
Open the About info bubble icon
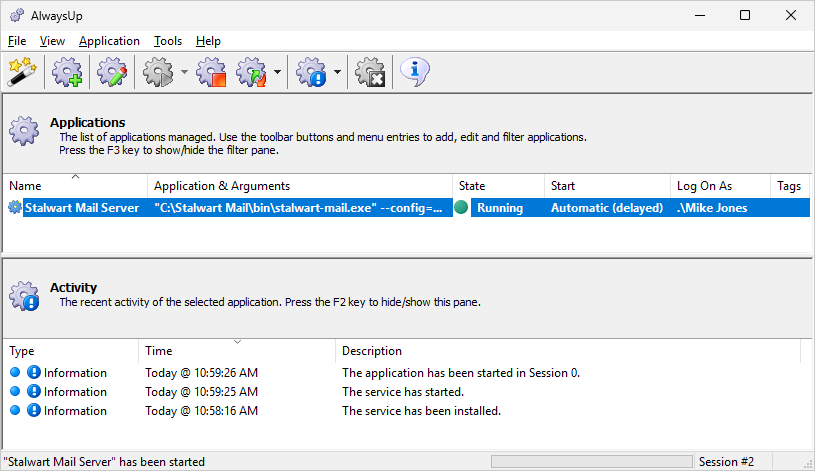click(x=414, y=72)
